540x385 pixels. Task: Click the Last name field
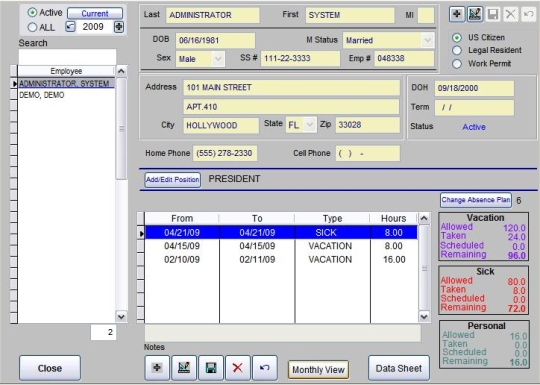tap(212, 15)
